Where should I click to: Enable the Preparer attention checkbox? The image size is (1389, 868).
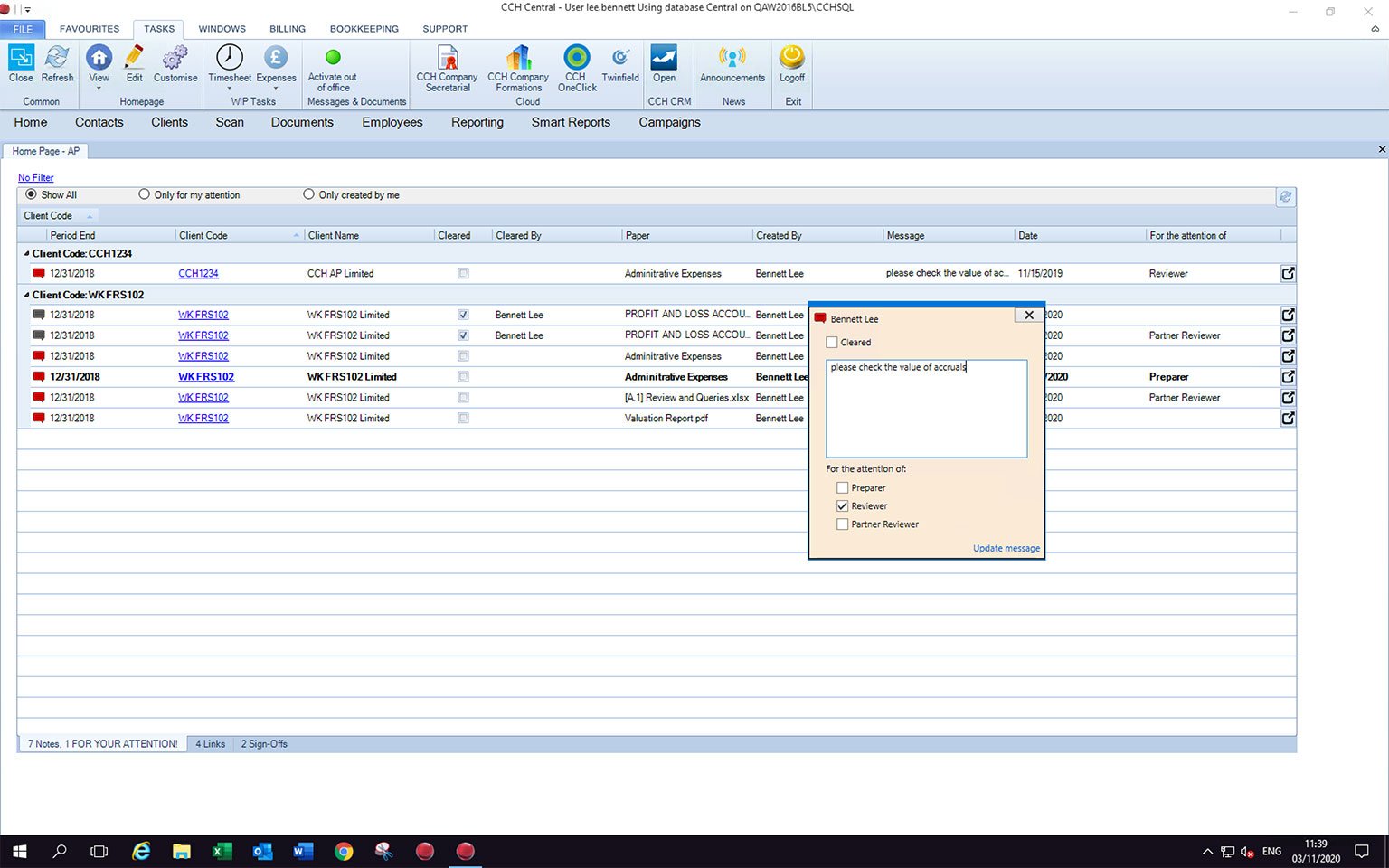[843, 488]
